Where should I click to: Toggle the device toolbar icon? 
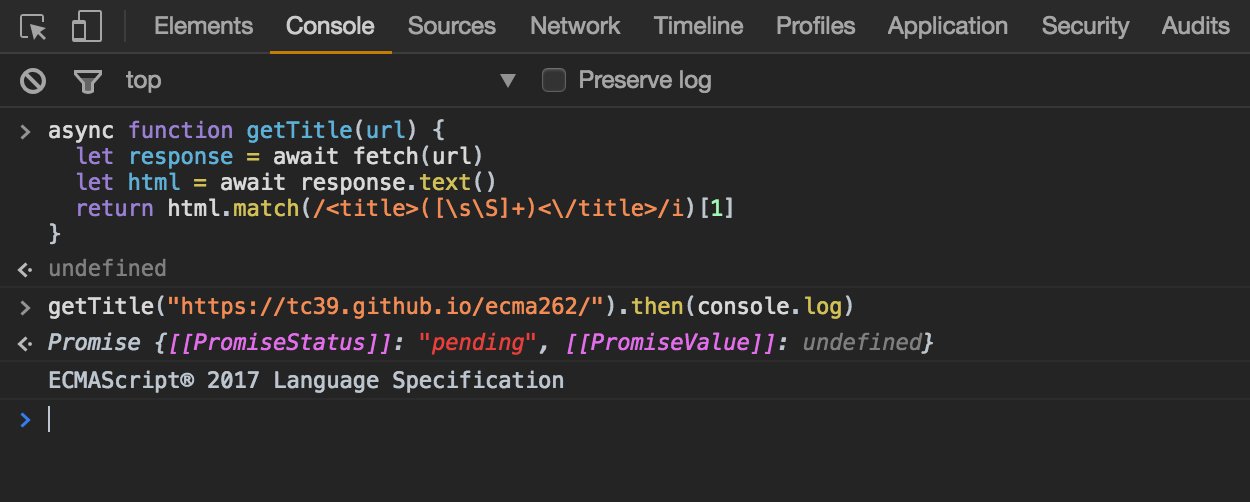(x=88, y=27)
